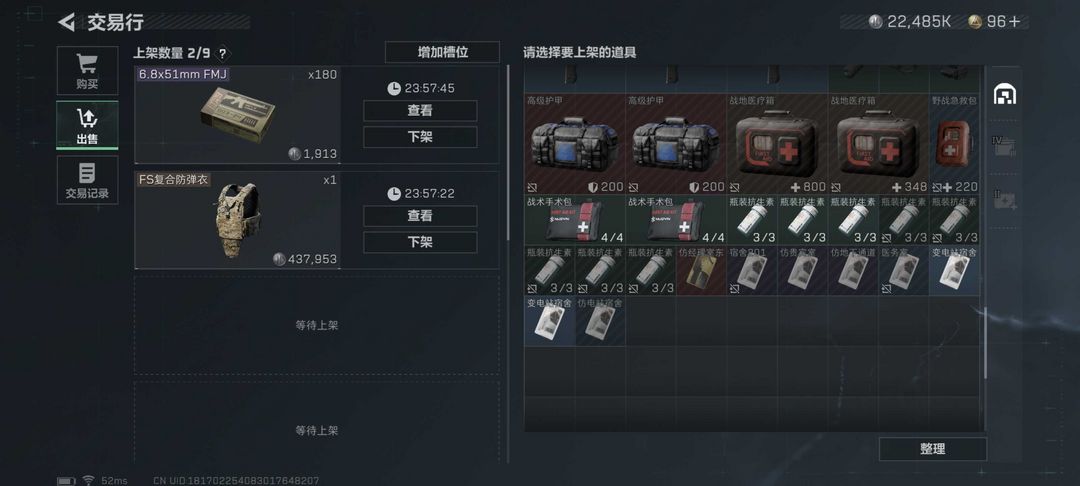This screenshot has width=1080, height=486.
Task: View the 6.8x51mm FMJ listing via 查看
Action: pos(420,111)
